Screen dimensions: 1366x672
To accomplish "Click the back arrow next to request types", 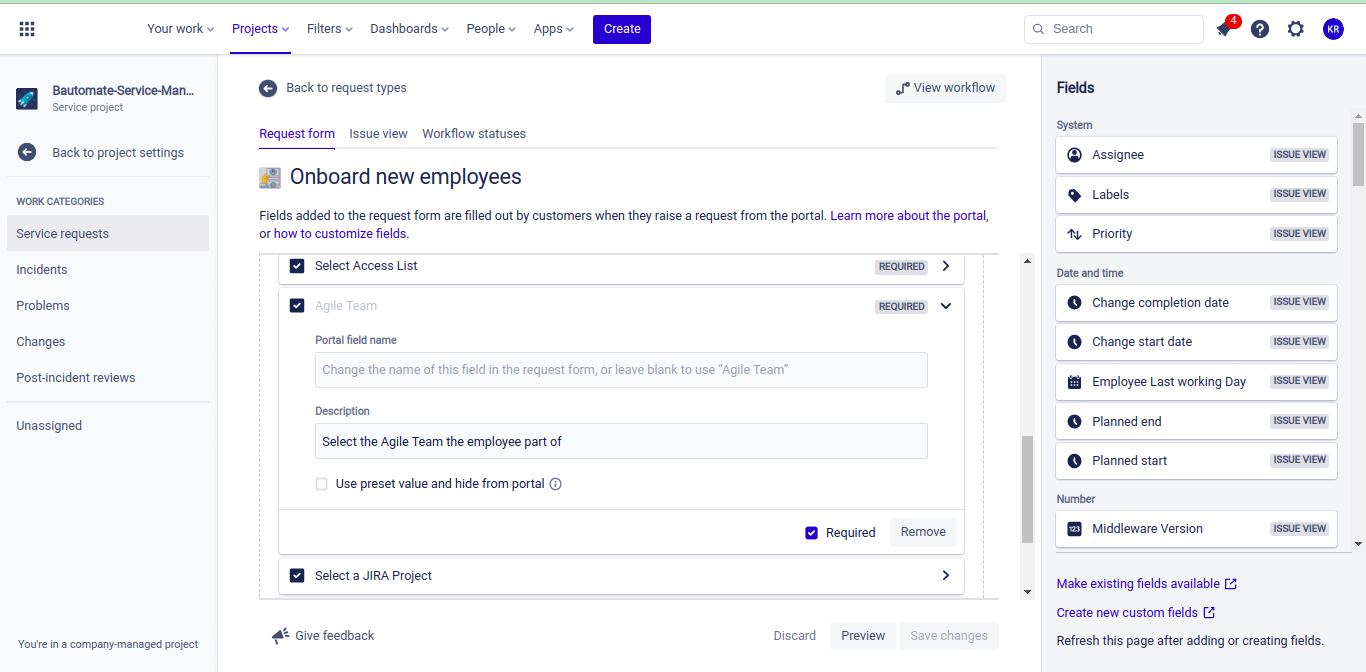I will point(268,88).
